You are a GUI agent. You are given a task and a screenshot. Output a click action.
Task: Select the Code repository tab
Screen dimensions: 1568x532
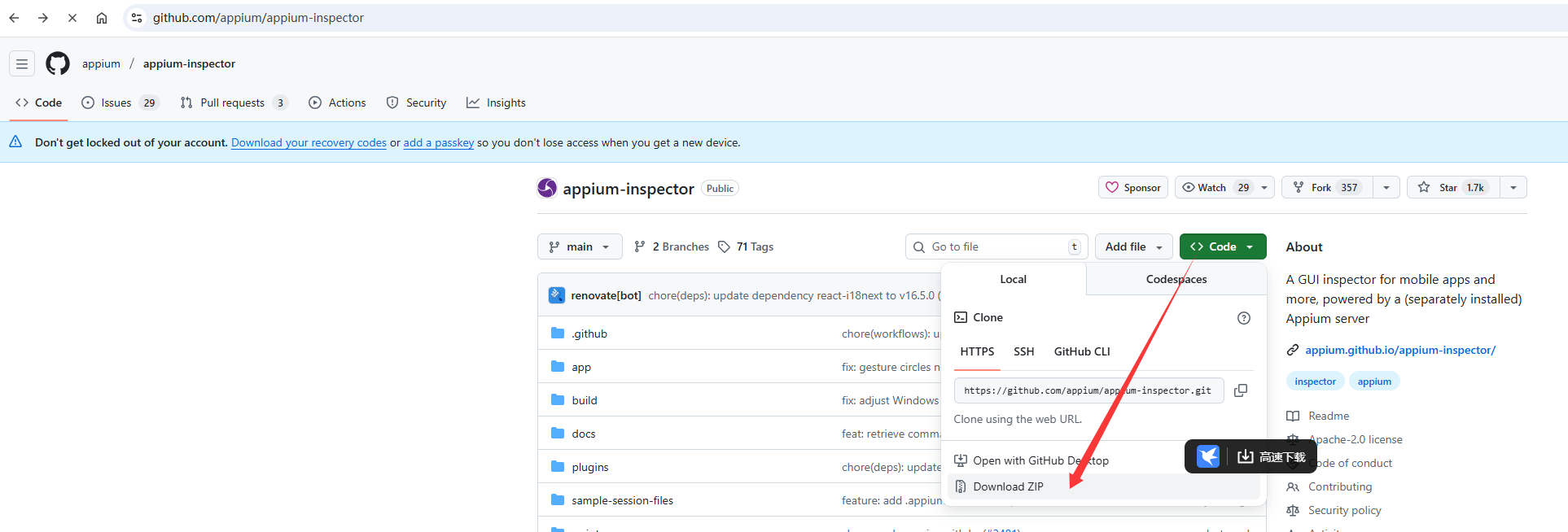coord(39,102)
